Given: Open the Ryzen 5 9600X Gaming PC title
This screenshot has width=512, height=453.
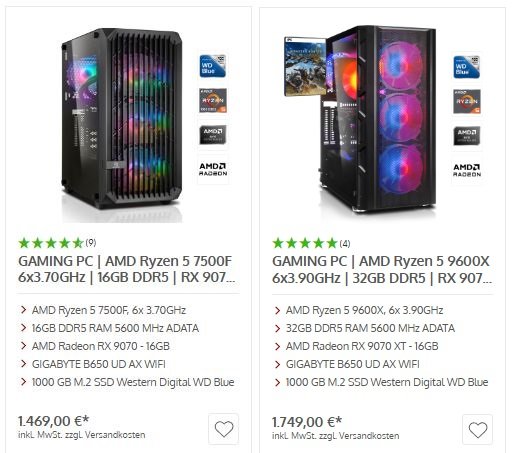Looking at the screenshot, I should click(x=382, y=269).
